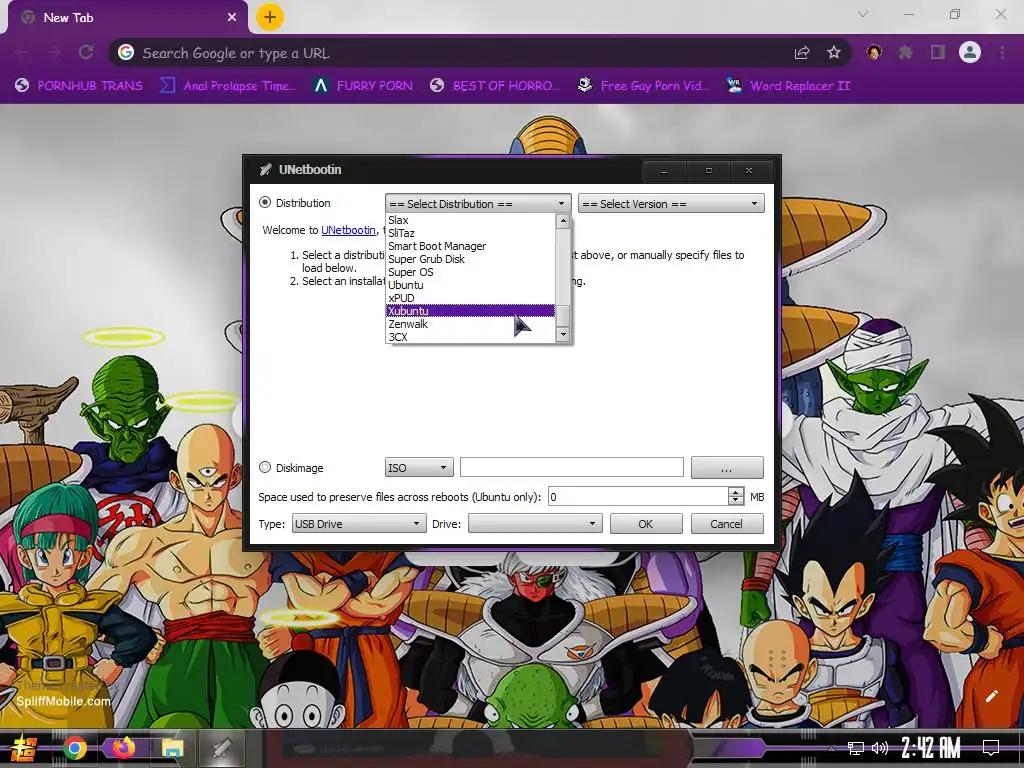Click the disk image path field
Image resolution: width=1024 pixels, height=768 pixels.
(x=571, y=467)
